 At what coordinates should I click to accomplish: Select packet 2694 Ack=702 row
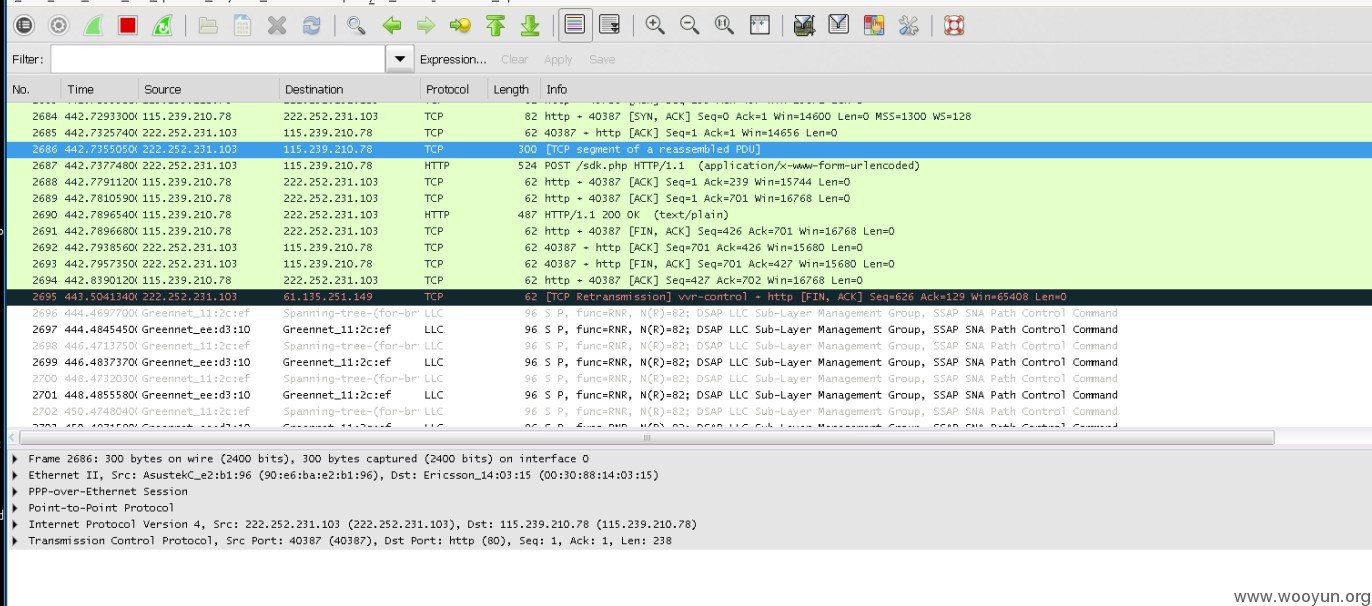pos(689,280)
